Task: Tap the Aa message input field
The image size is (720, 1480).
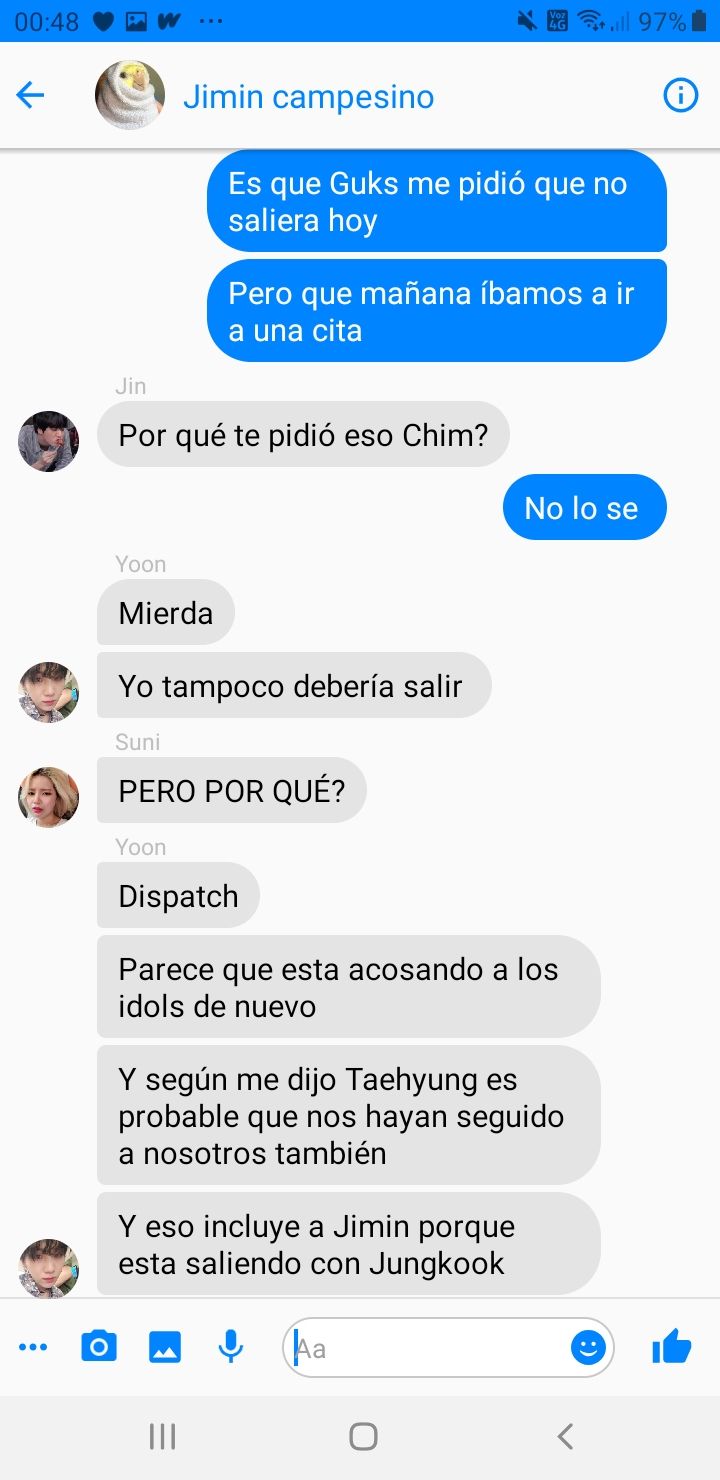Action: pos(448,1348)
